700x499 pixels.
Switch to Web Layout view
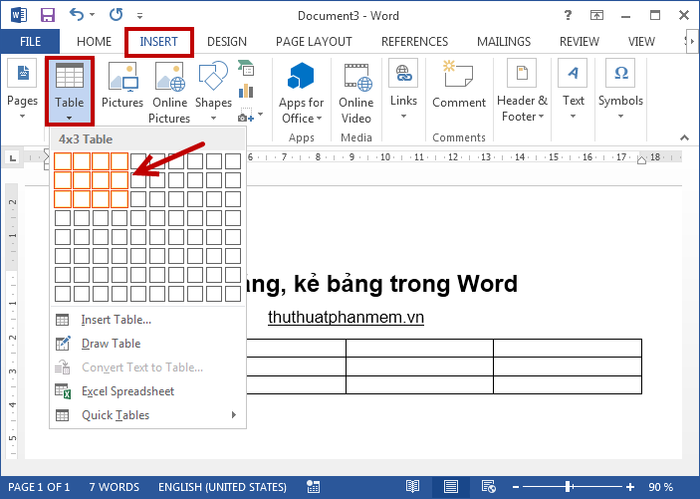(x=488, y=487)
